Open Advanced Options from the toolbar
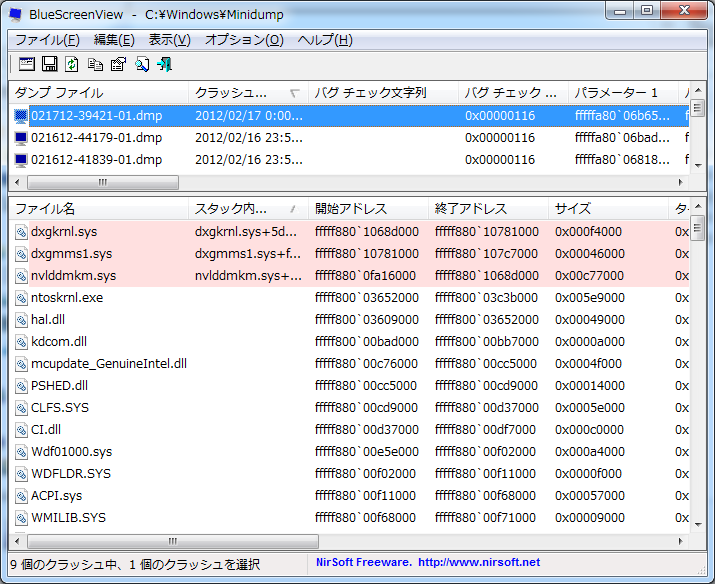The width and height of the screenshot is (715, 584). click(x=26, y=64)
